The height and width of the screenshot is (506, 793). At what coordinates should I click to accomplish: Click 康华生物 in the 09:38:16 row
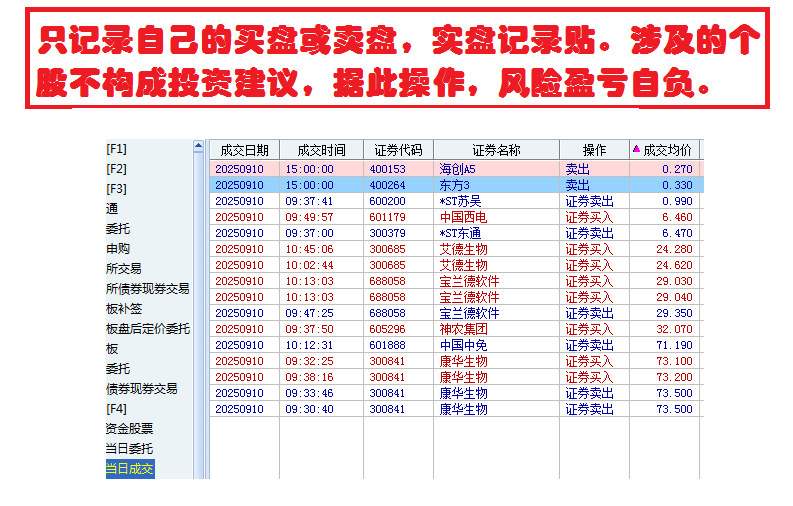463,377
